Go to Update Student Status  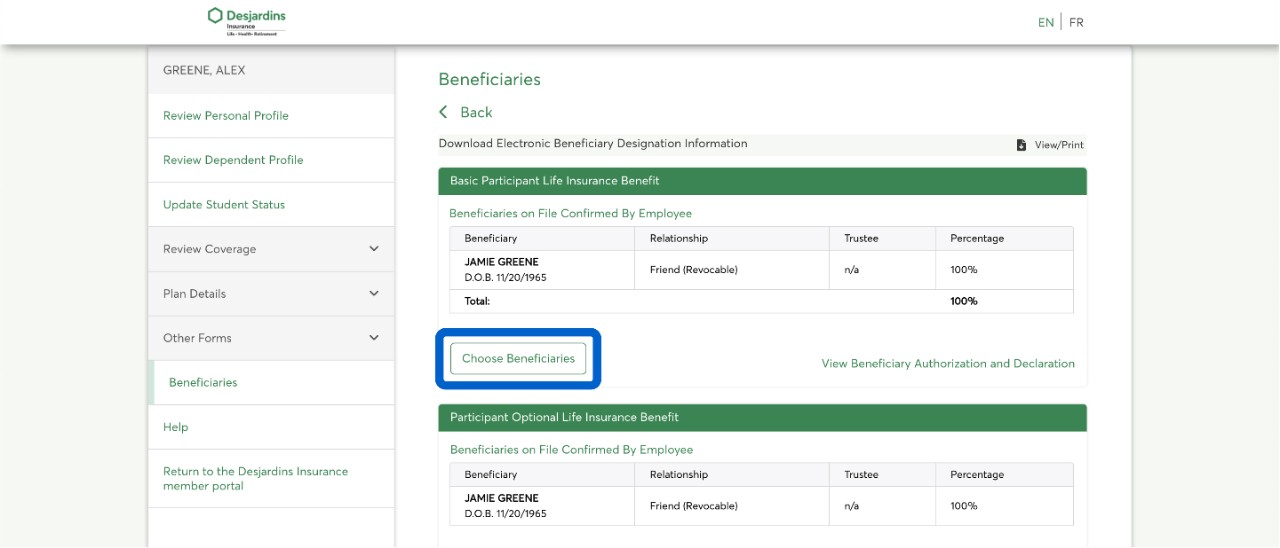click(x=224, y=205)
